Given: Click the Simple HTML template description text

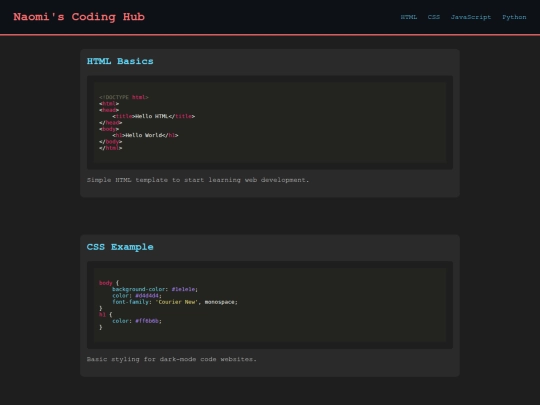Looking at the screenshot, I should pyautogui.click(x=198, y=180).
